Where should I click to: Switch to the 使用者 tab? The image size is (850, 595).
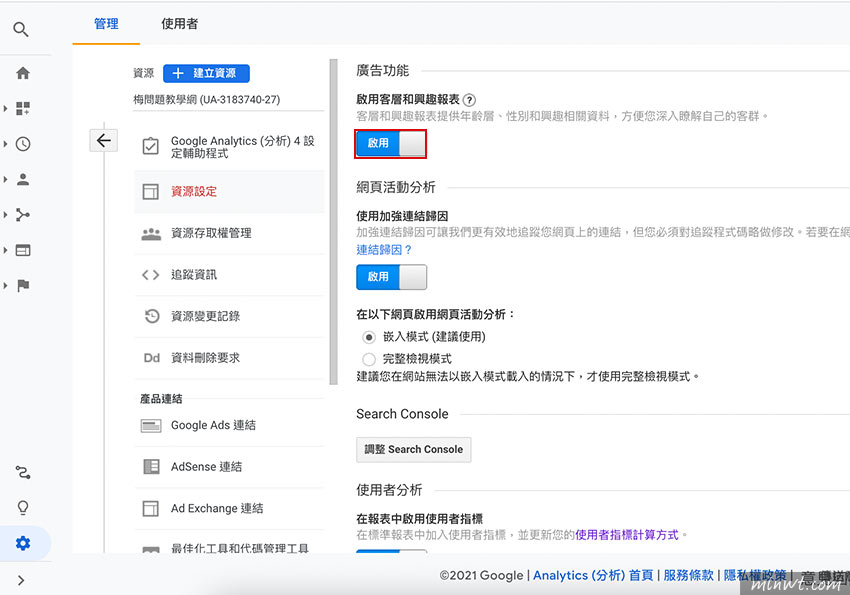pos(179,24)
